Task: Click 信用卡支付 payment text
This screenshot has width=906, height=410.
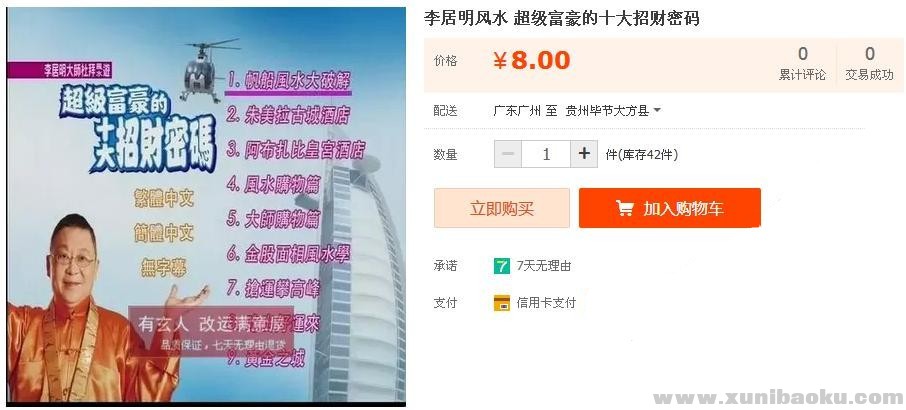Action: (x=546, y=303)
